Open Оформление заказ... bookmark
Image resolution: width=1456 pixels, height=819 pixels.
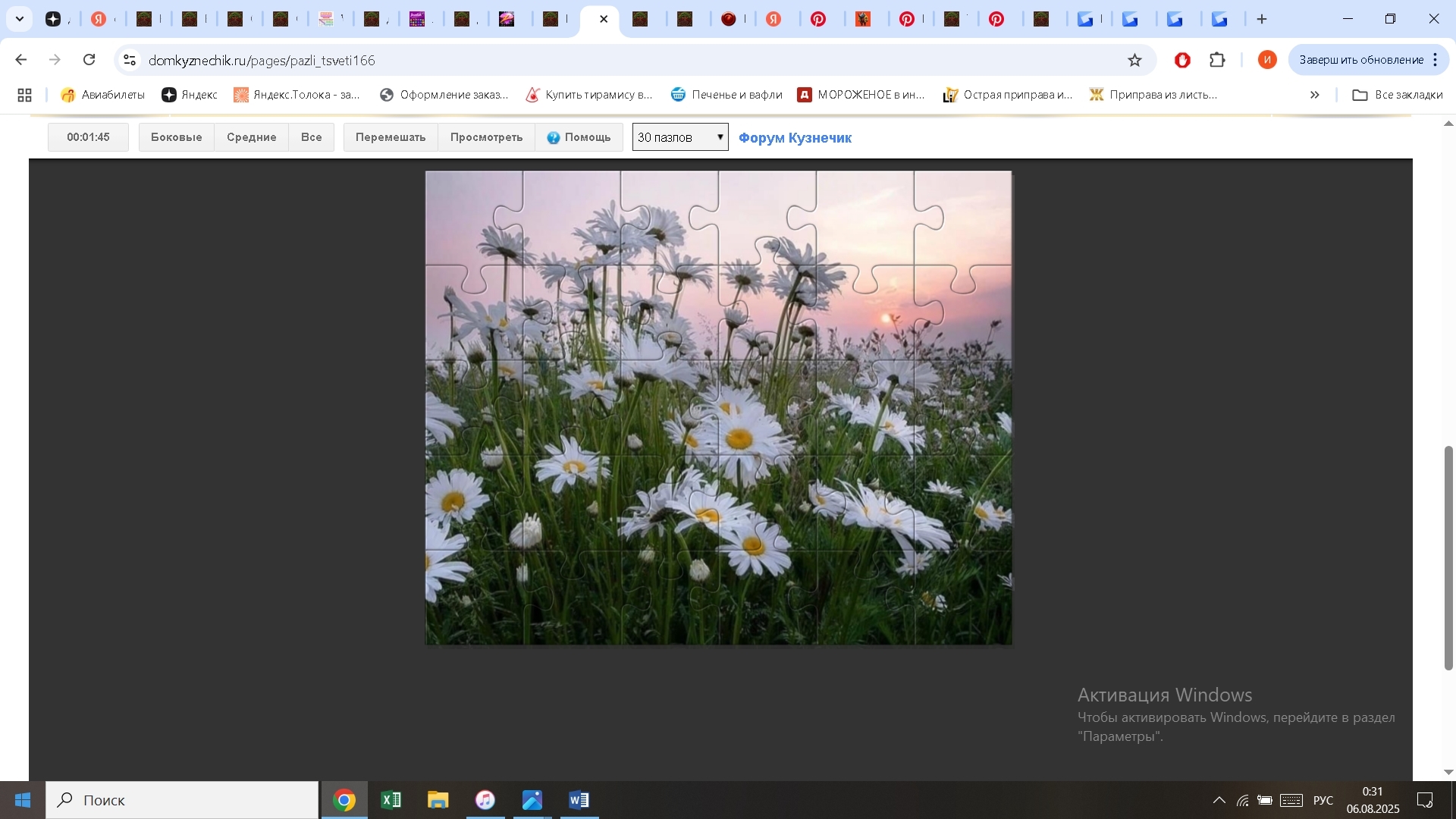(x=444, y=95)
